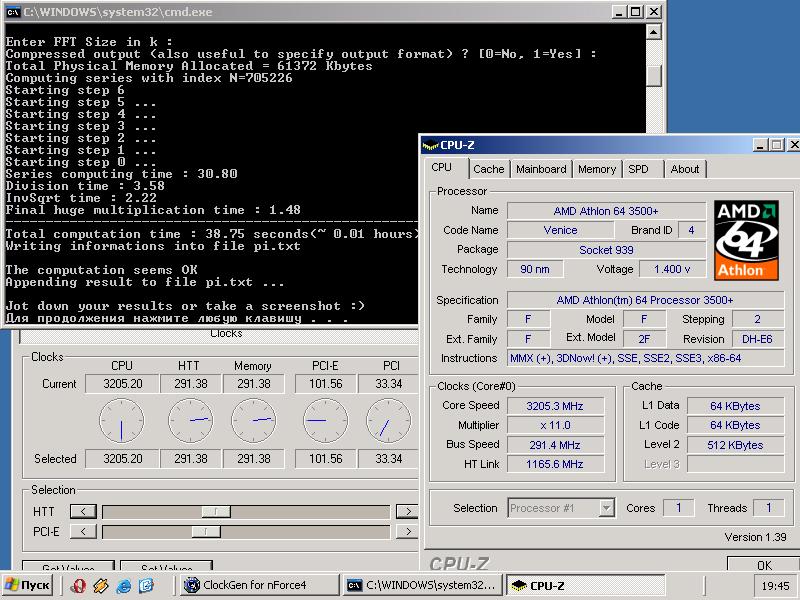The height and width of the screenshot is (600, 800).
Task: Click the PCI clock dial gauge
Action: tap(389, 421)
